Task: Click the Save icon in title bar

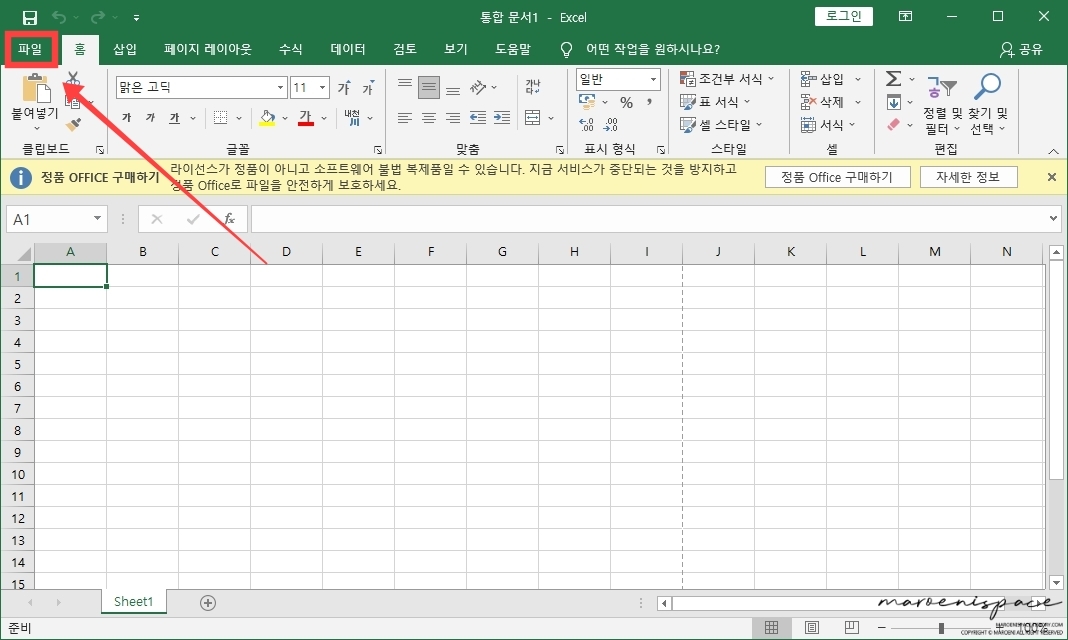Action: point(29,18)
